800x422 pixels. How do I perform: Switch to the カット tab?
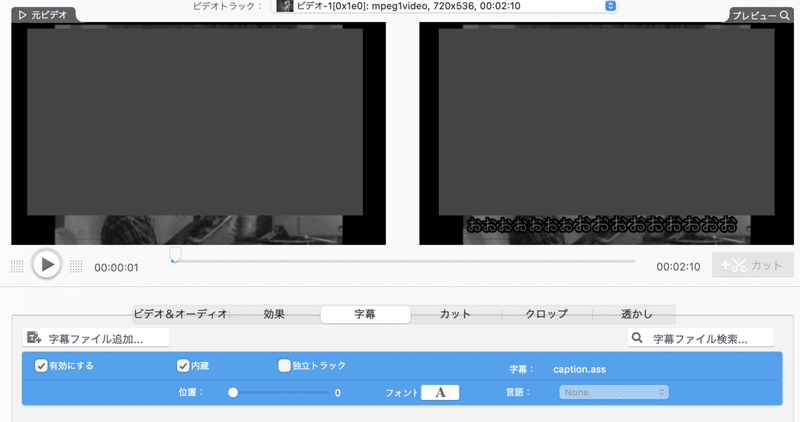(455, 314)
